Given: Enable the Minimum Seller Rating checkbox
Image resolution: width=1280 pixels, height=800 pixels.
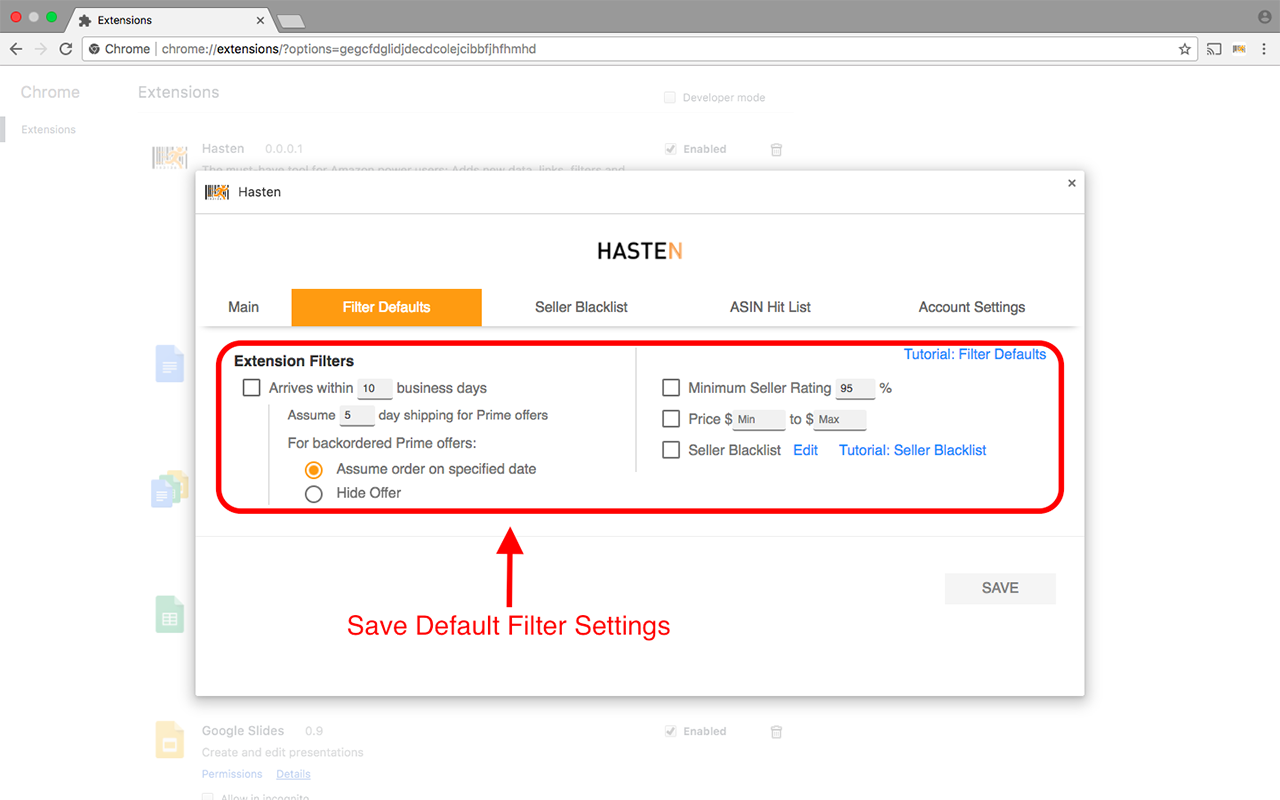Looking at the screenshot, I should (x=671, y=388).
